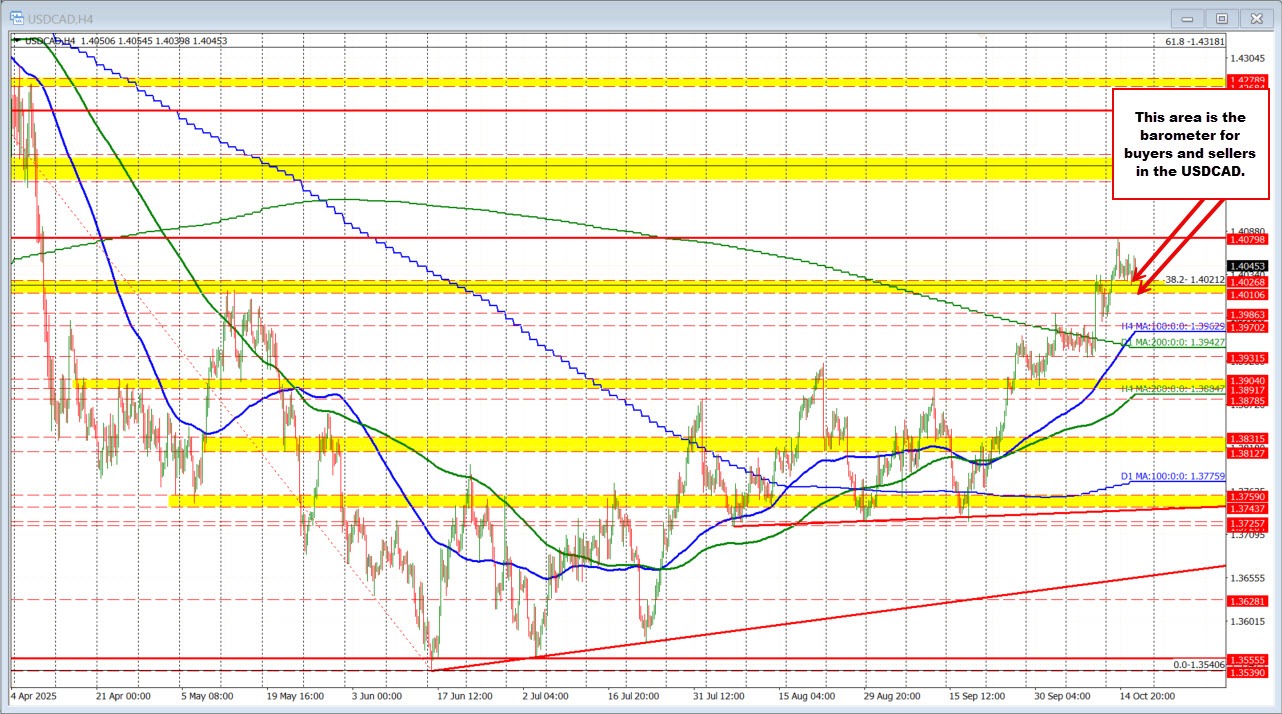This screenshot has height=714, width=1282.
Task: Click the 14 Oct 20:00 time axis label
Action: click(x=1146, y=694)
